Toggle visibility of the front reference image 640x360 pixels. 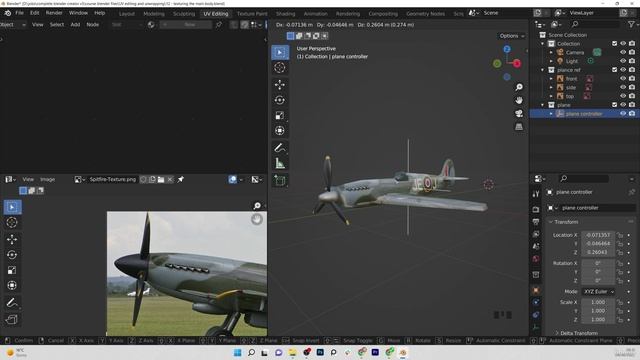click(623, 78)
